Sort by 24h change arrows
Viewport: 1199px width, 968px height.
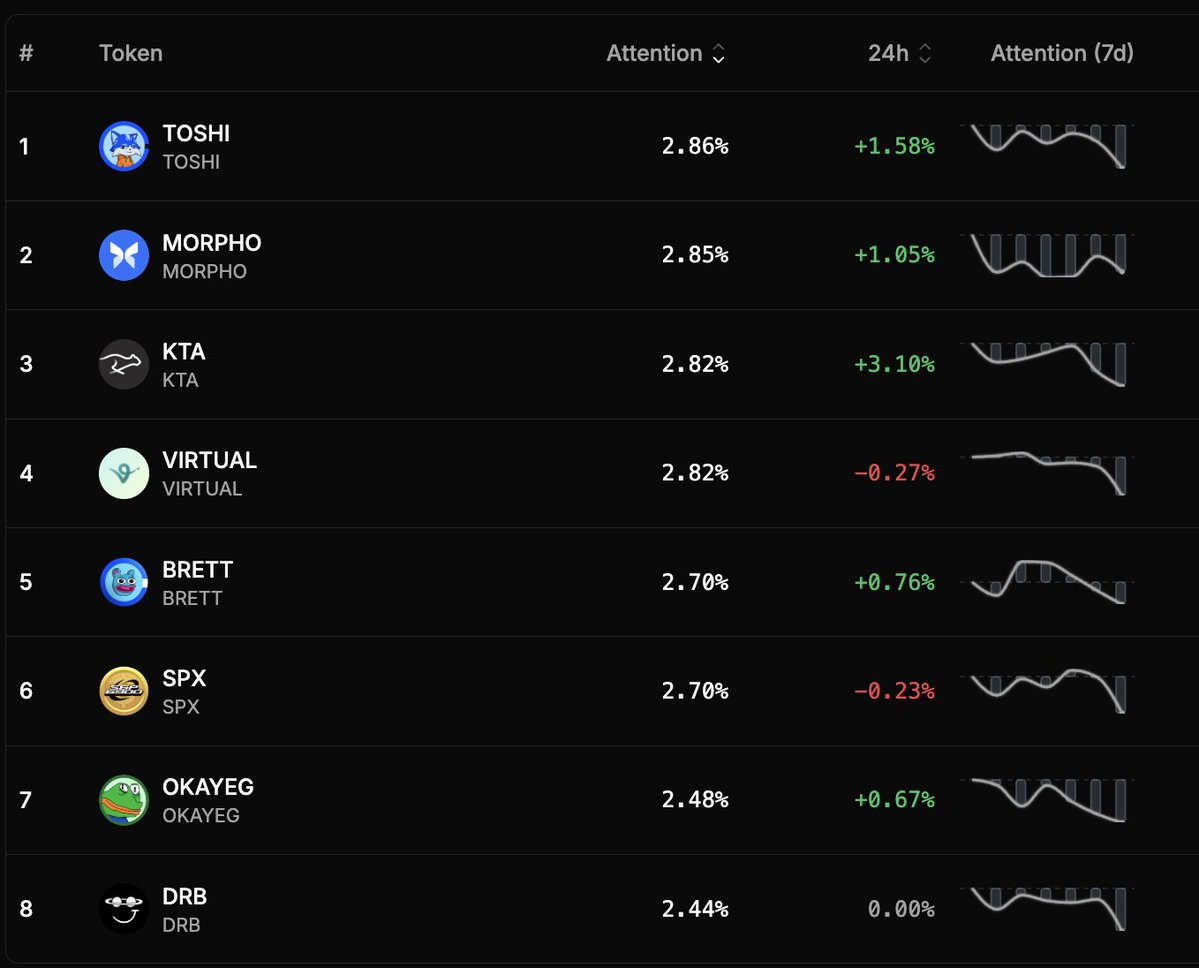click(925, 54)
